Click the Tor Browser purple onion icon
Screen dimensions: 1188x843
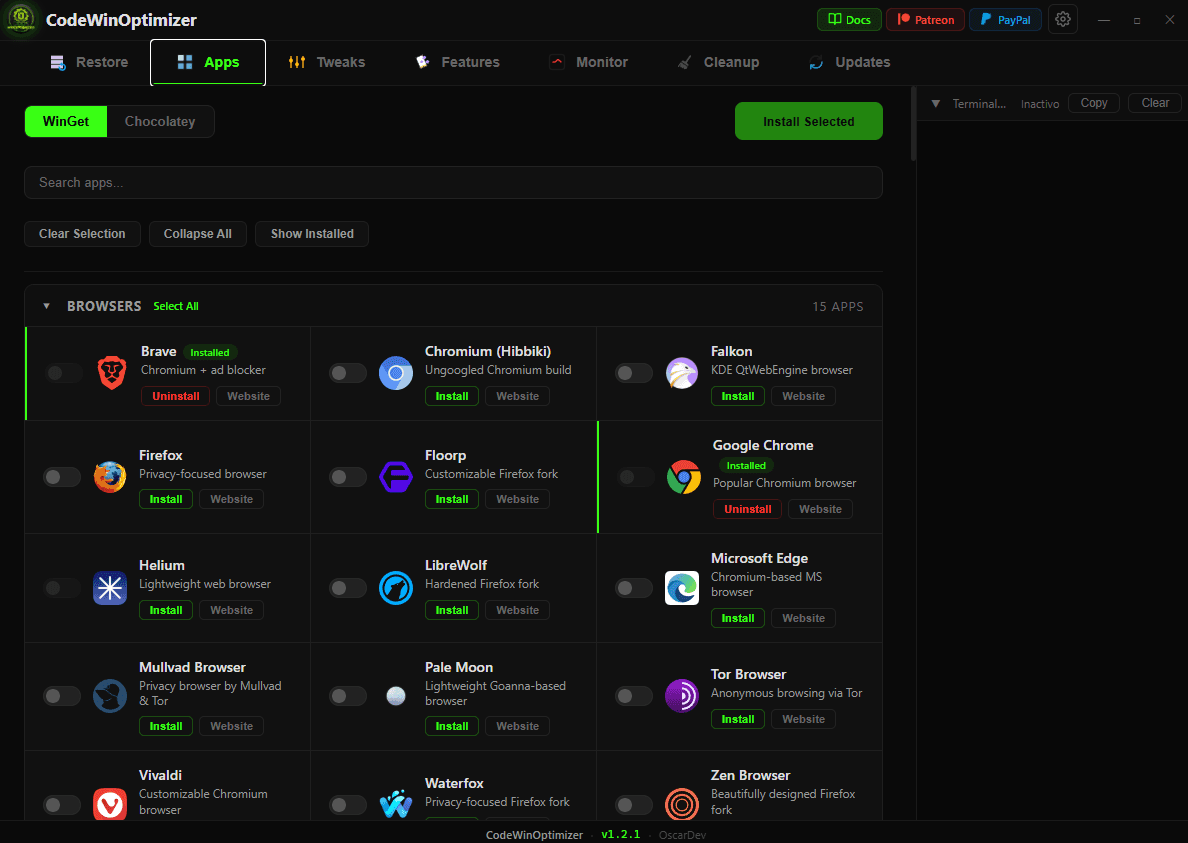click(x=682, y=696)
